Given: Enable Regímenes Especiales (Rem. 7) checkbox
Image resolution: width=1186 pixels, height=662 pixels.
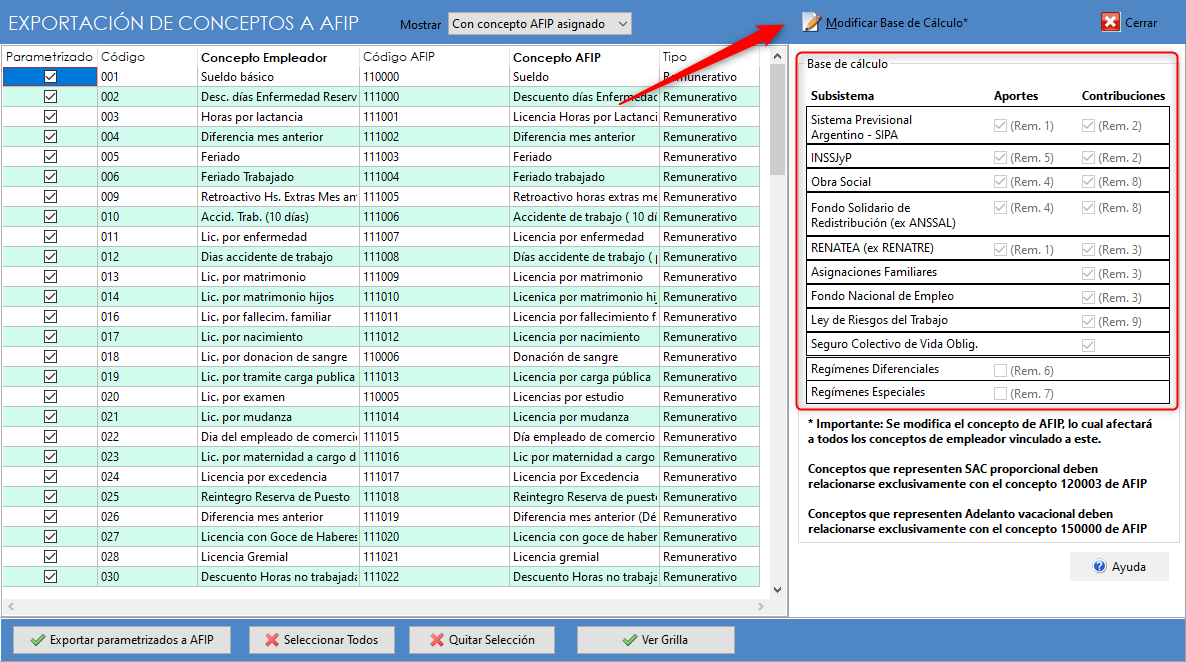Looking at the screenshot, I should [1001, 393].
